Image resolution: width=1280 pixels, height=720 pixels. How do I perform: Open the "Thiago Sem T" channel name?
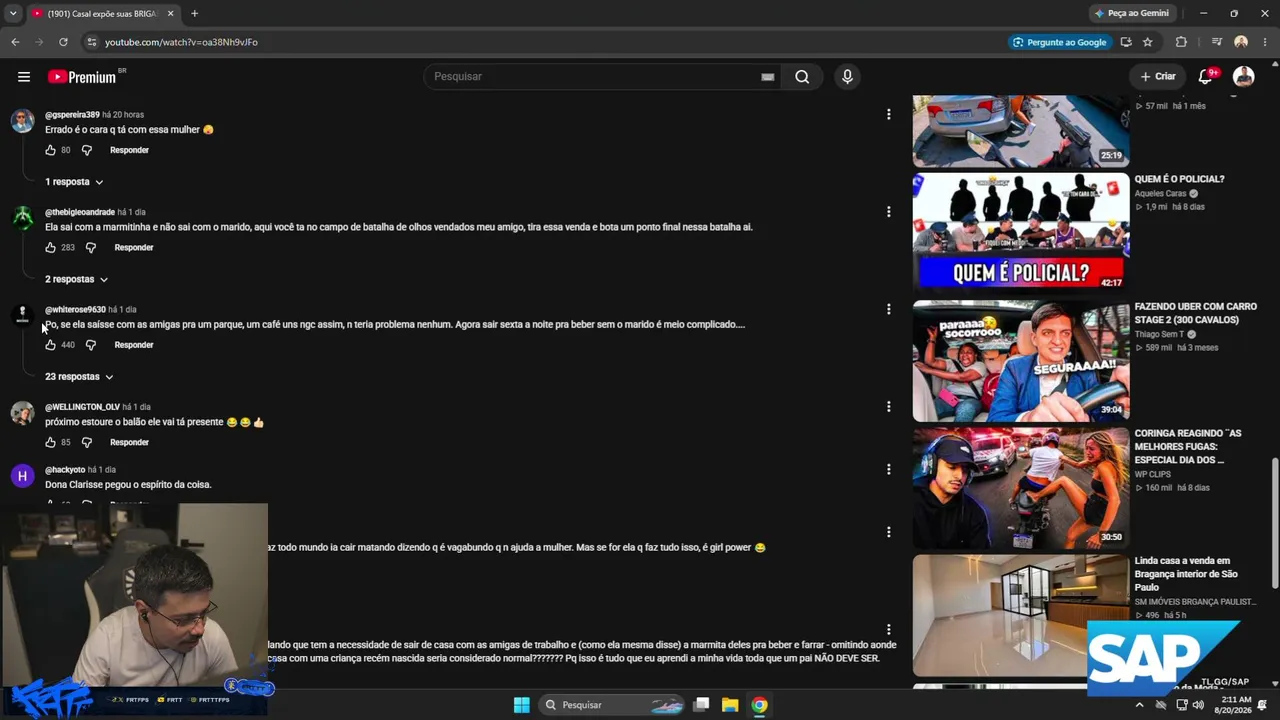1159,335
